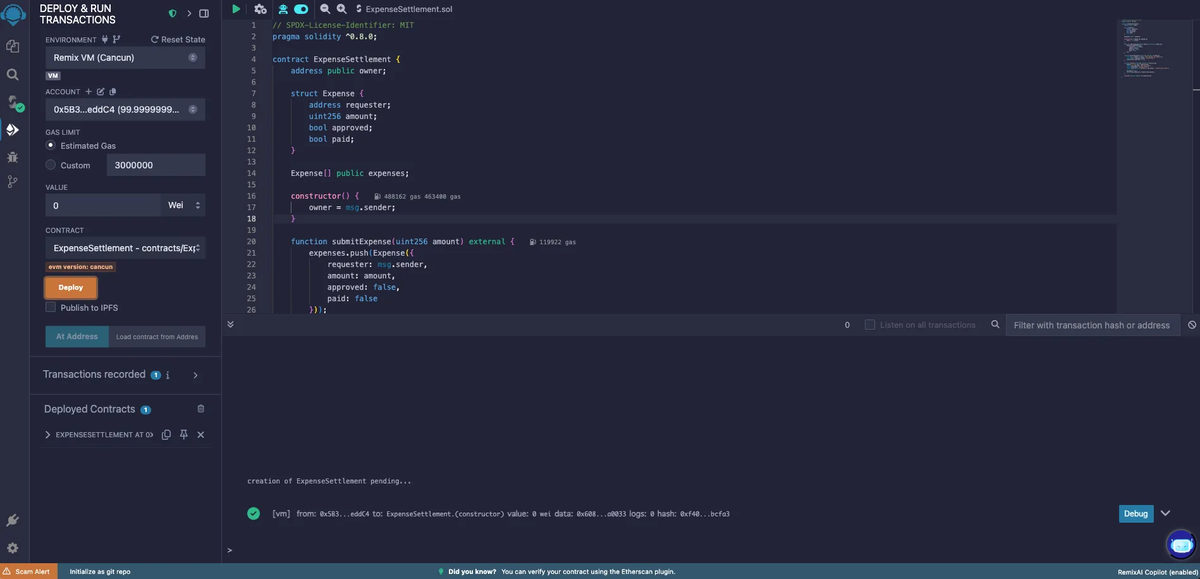1200x579 pixels.
Task: Click the gas limit field 3000000
Action: 156,165
